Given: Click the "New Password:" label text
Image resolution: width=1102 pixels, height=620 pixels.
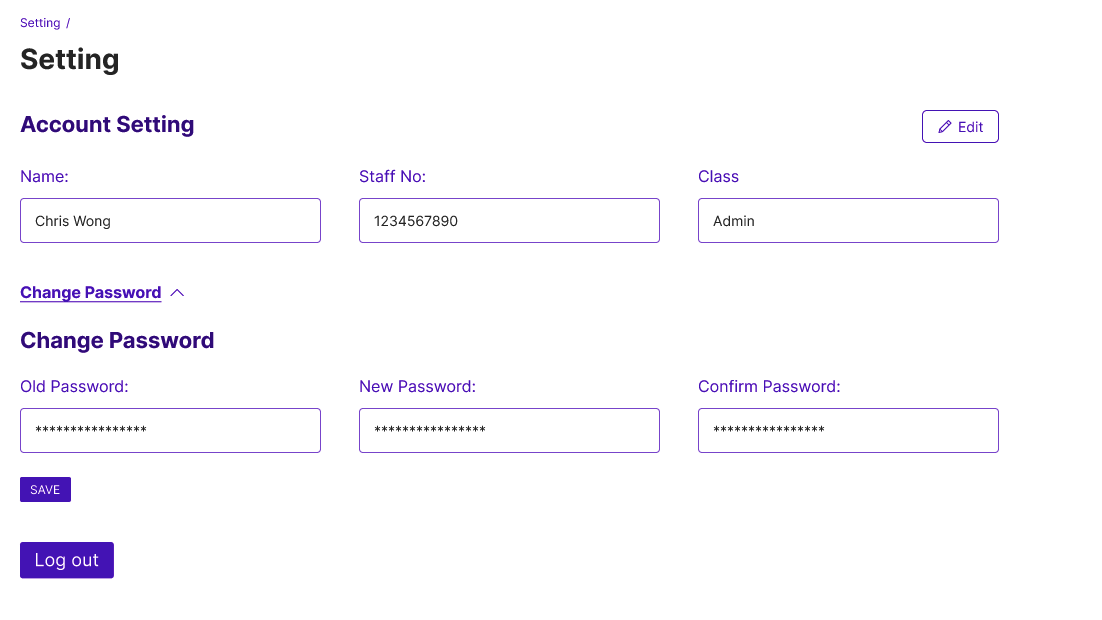Looking at the screenshot, I should click(x=417, y=387).
